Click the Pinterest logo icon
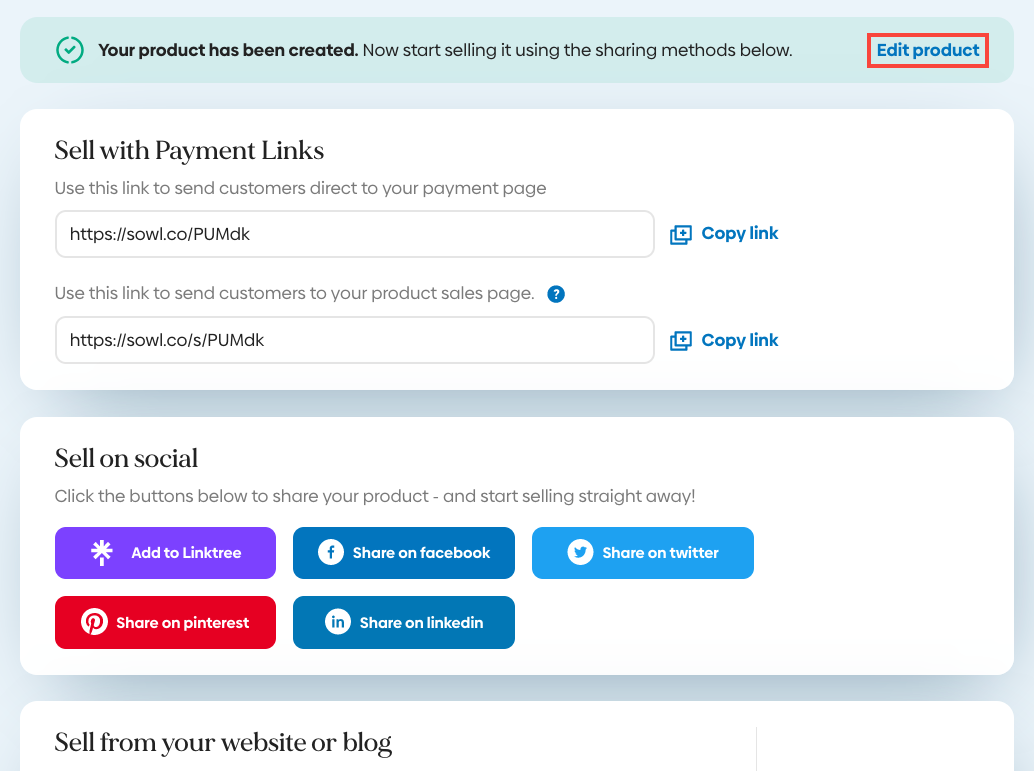Viewport: 1034px width, 771px height. [x=94, y=623]
